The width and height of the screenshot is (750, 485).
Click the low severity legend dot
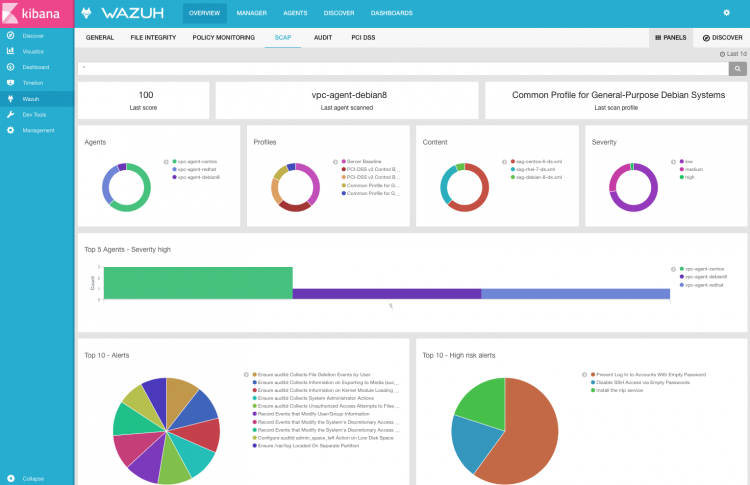pos(682,162)
